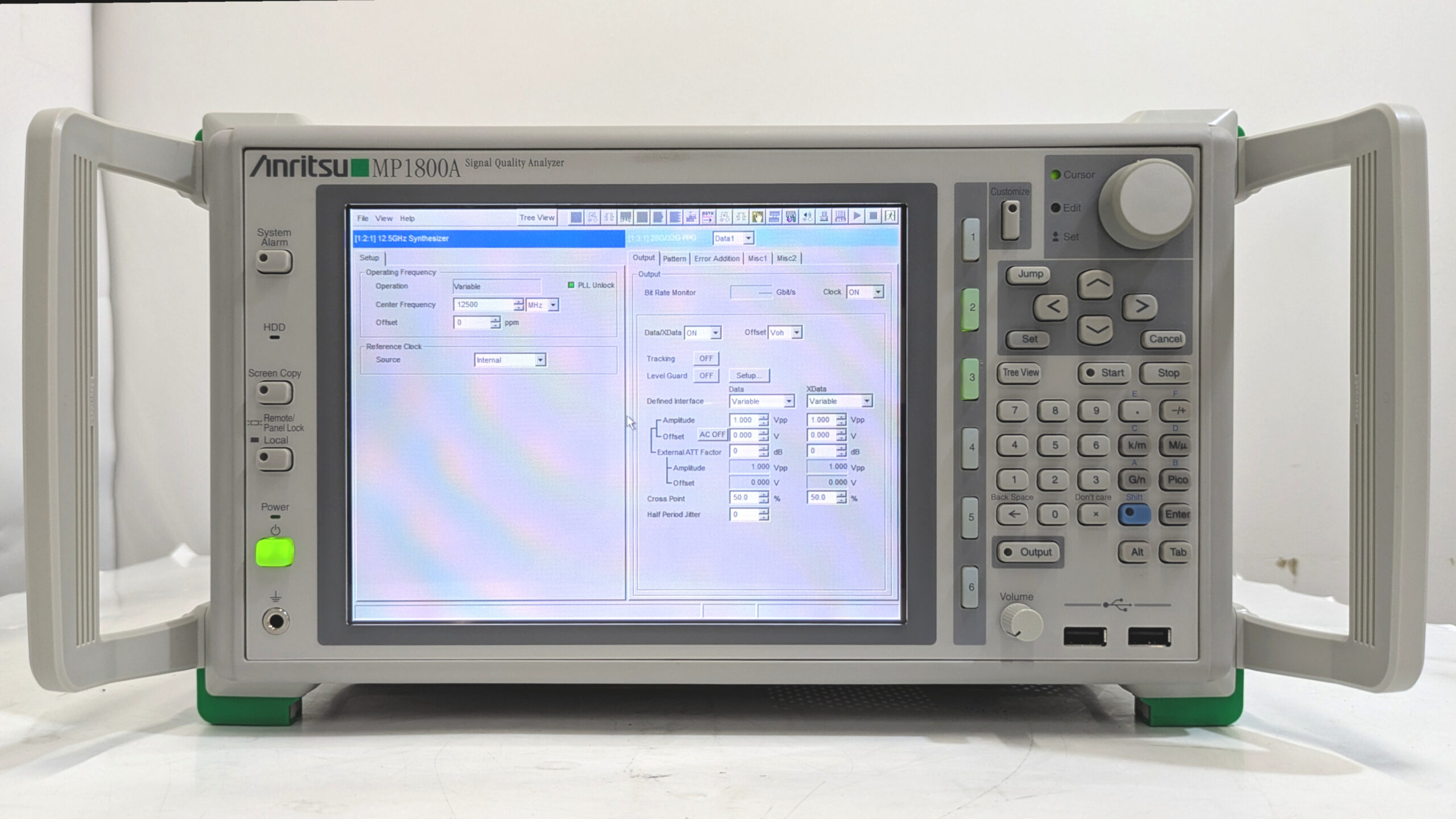Open the Data/XData ON dropdown
This screenshot has height=819, width=1456.
(x=702, y=333)
